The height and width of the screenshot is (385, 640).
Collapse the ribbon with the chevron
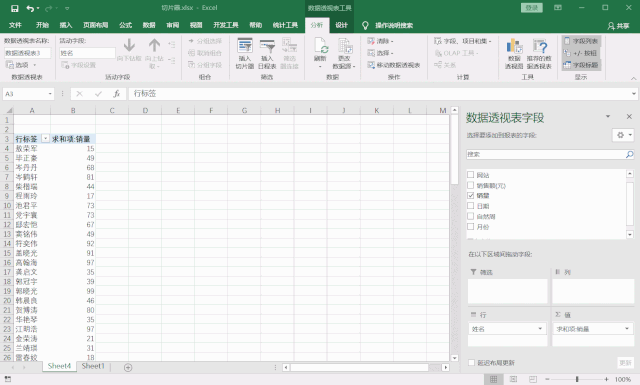(633, 78)
